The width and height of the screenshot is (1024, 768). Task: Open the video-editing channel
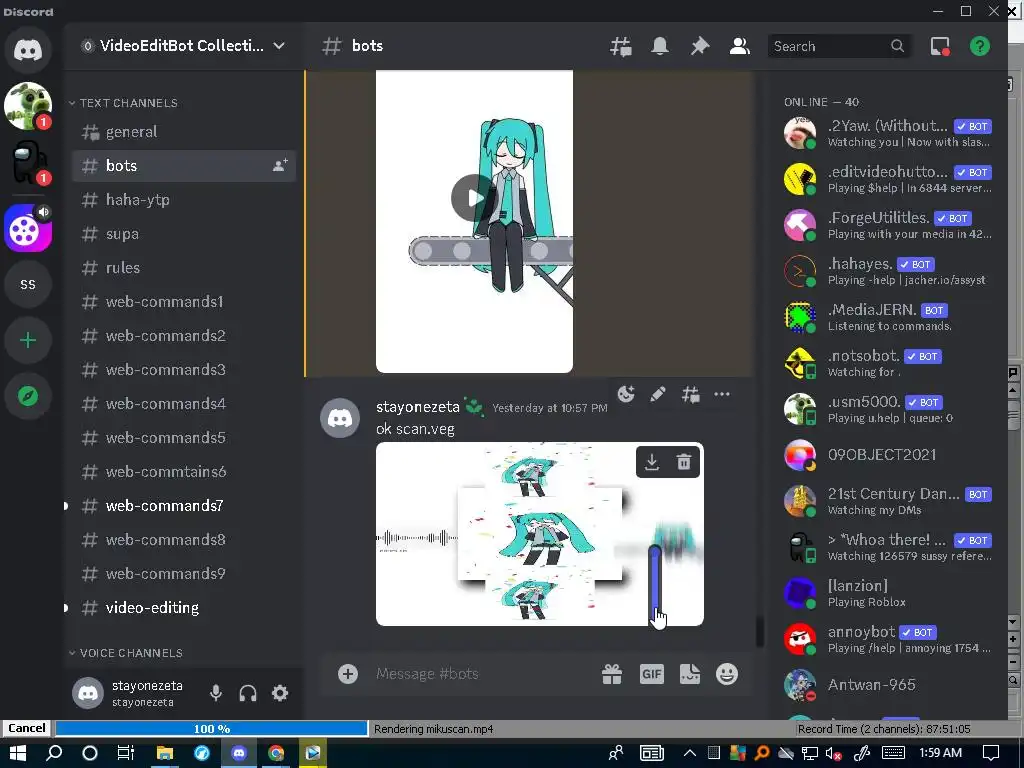click(184, 607)
